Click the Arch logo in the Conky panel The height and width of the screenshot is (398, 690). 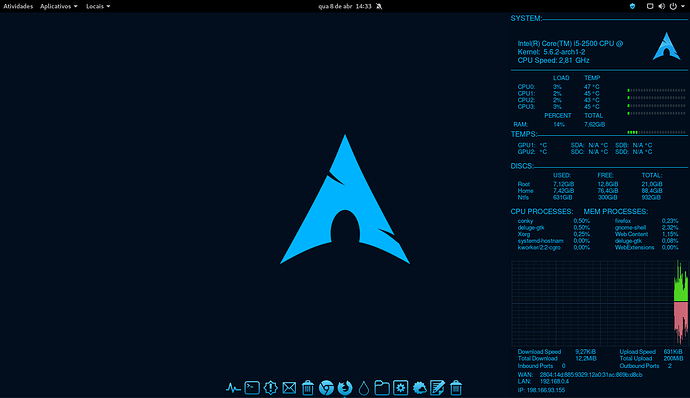click(666, 46)
